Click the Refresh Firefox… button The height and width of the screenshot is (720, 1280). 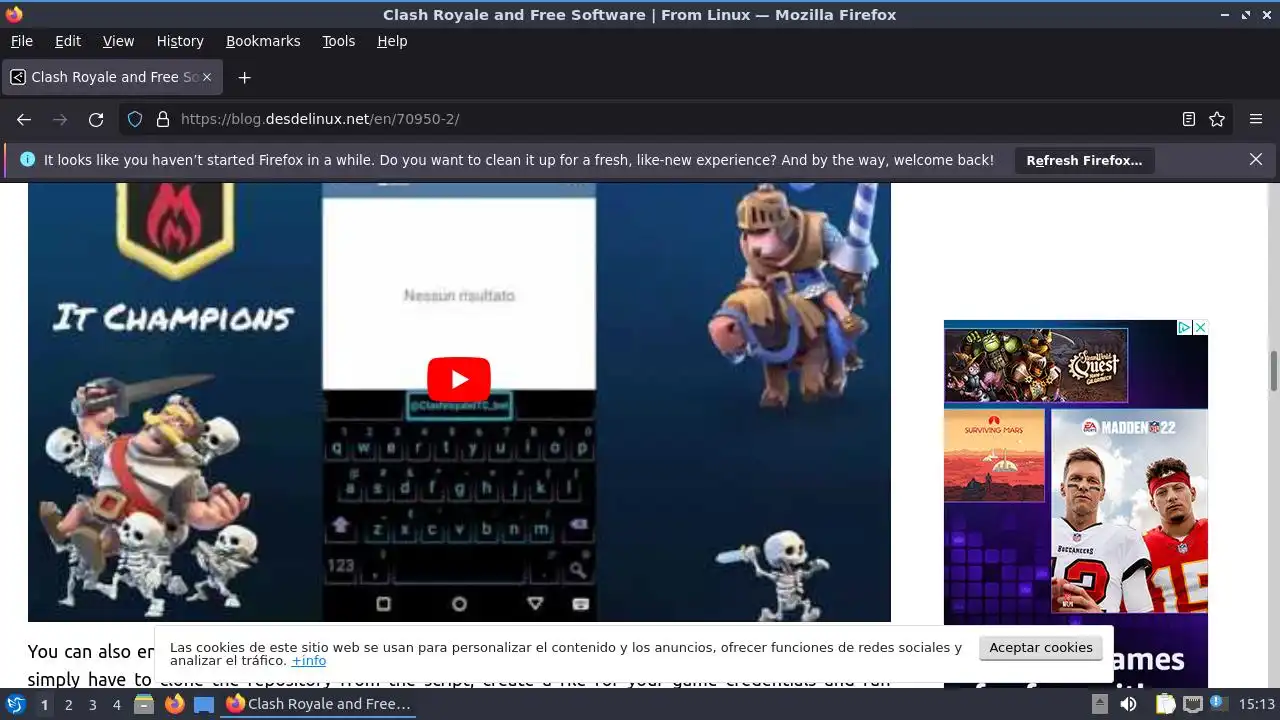1084,160
